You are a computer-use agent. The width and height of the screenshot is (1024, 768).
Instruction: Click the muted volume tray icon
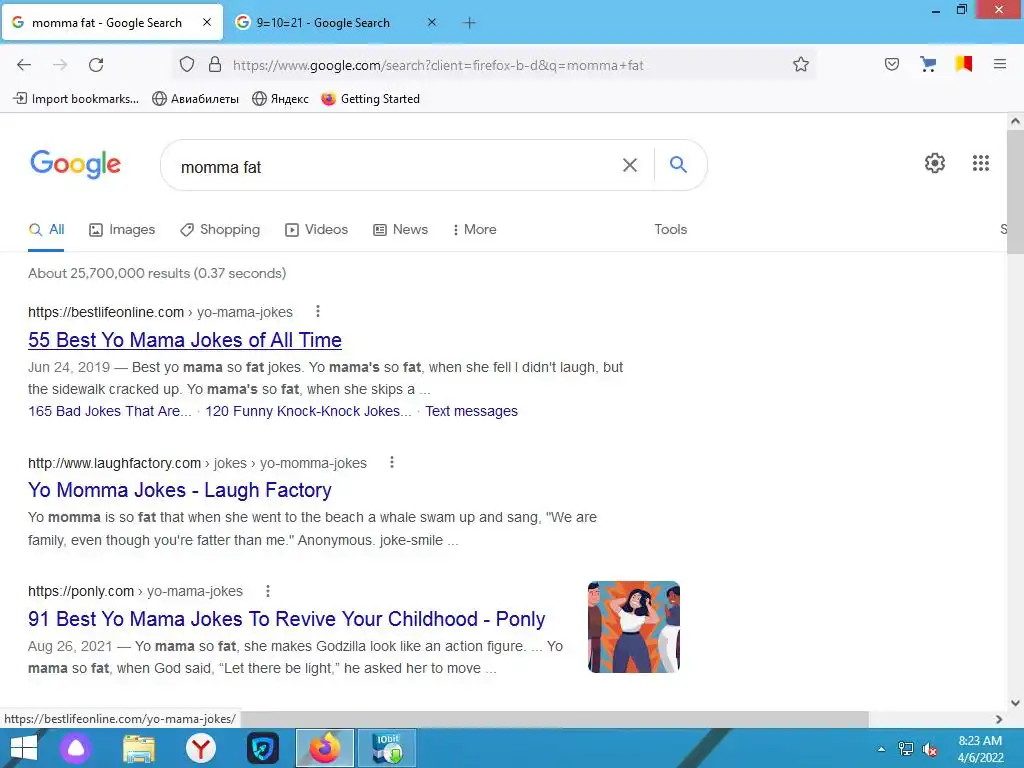[929, 749]
